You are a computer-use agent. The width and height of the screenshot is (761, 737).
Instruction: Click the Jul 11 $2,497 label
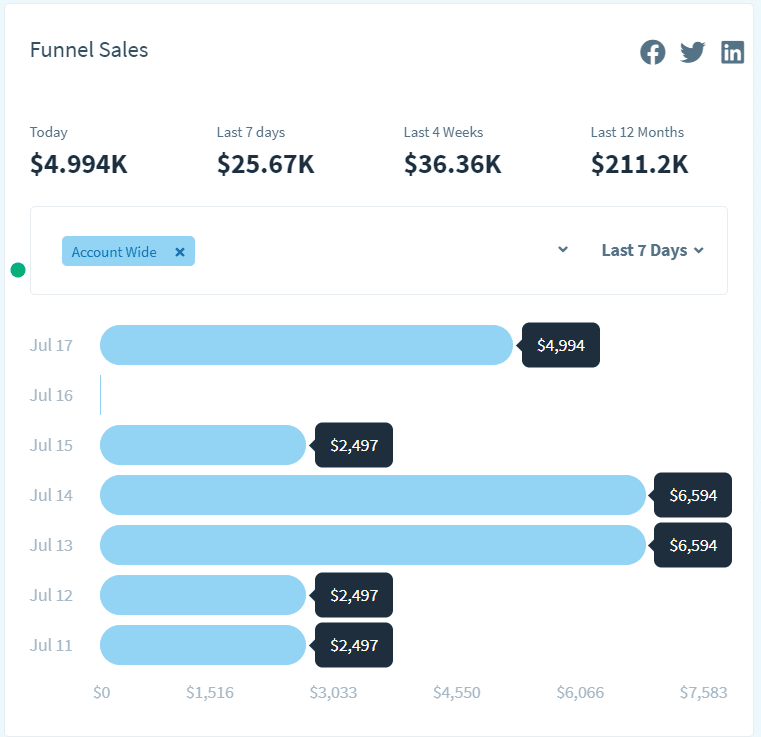[354, 645]
